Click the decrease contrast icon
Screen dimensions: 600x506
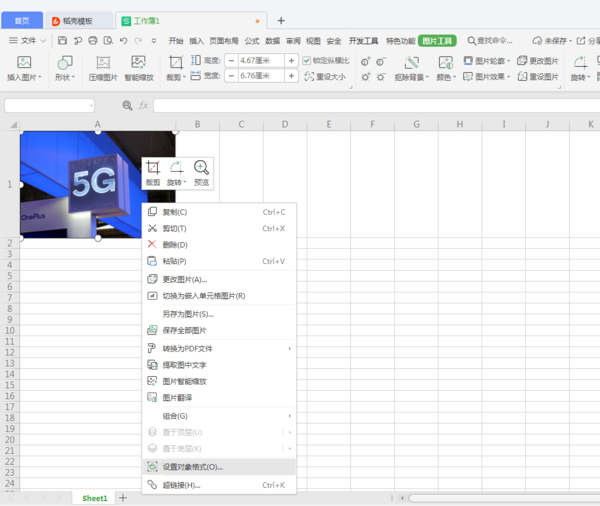pyautogui.click(x=380, y=61)
